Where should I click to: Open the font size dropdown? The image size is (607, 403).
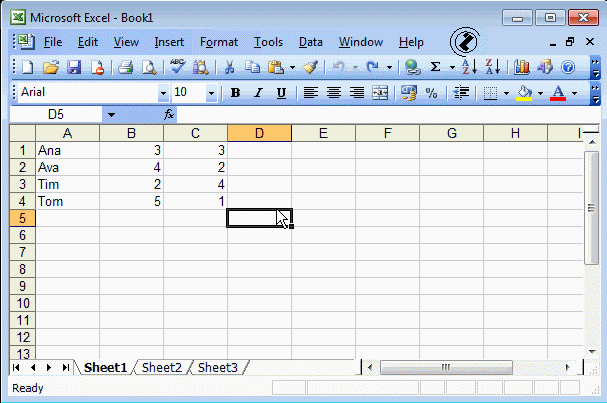(211, 93)
